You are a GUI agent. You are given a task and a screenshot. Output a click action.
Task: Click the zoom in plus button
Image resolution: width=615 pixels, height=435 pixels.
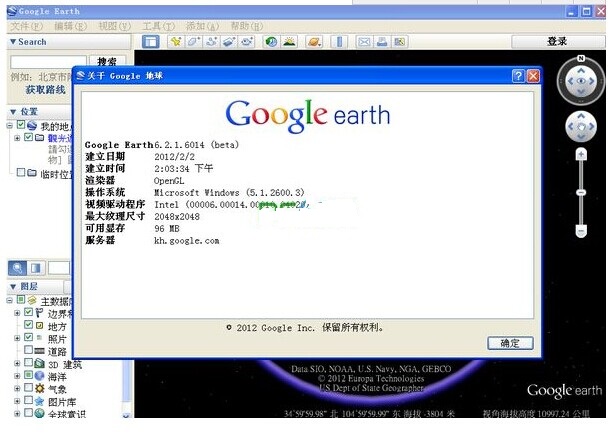point(581,155)
